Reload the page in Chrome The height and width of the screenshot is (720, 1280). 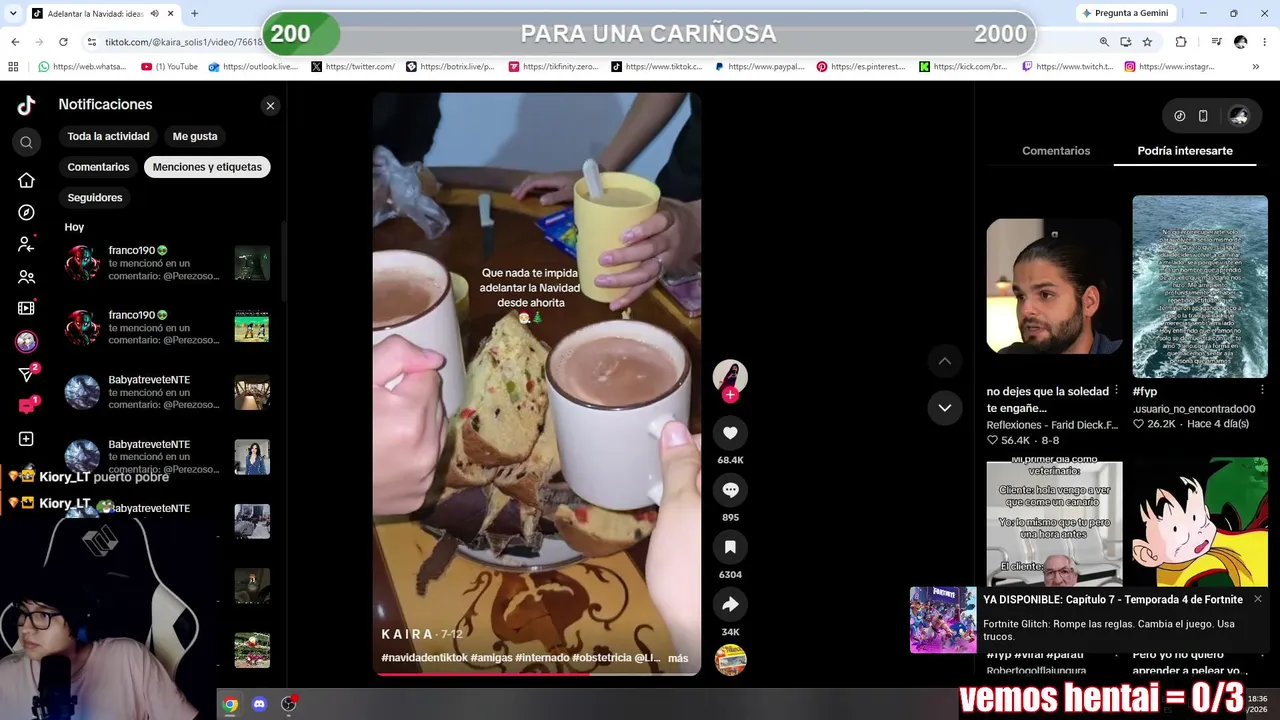pos(63,42)
